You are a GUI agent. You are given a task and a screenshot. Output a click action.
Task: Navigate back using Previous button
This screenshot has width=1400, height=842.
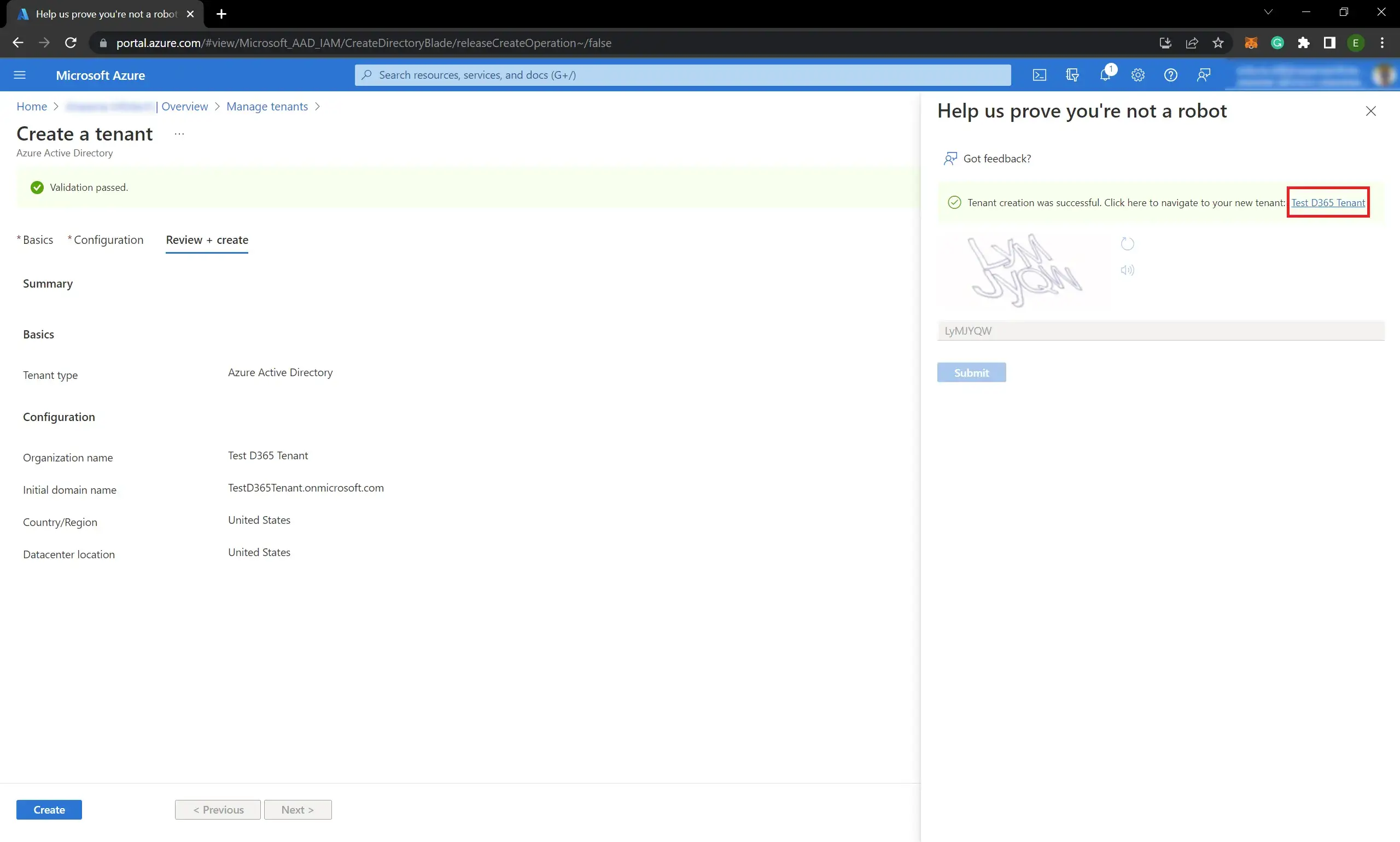click(217, 809)
